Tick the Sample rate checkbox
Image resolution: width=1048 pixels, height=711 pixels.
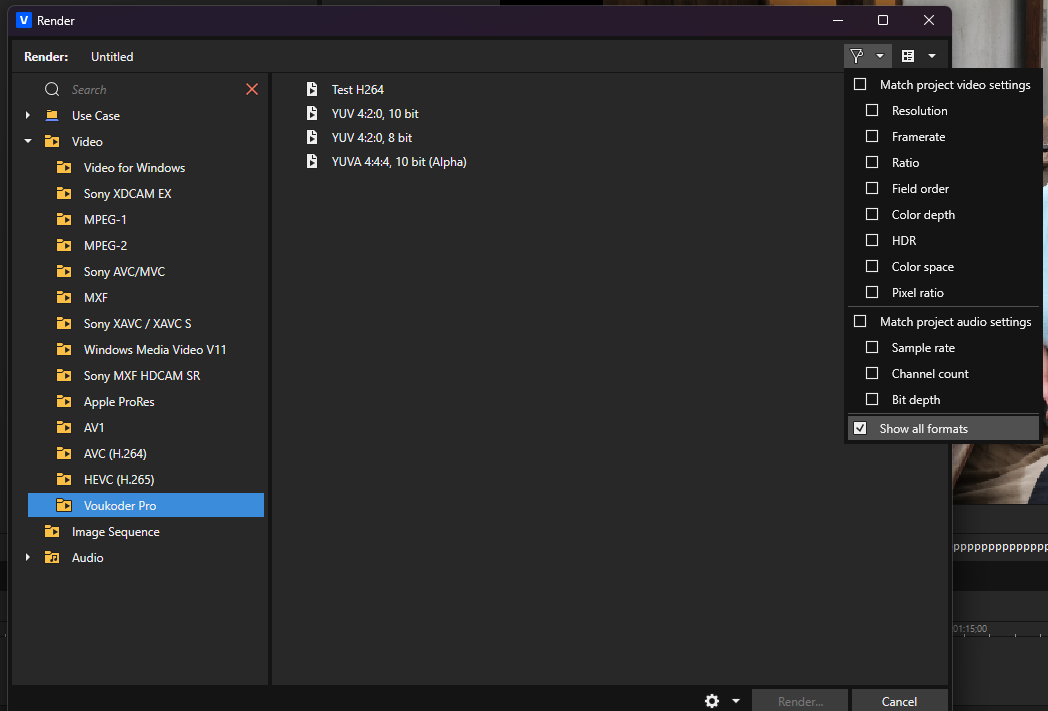pyautogui.click(x=872, y=347)
